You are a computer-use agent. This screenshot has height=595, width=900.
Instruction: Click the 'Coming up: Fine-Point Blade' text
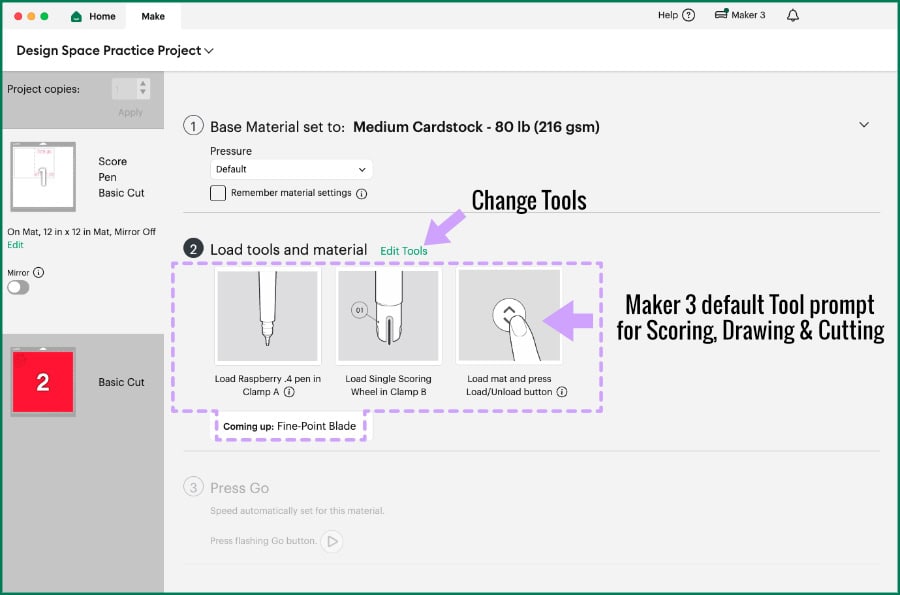click(x=290, y=426)
